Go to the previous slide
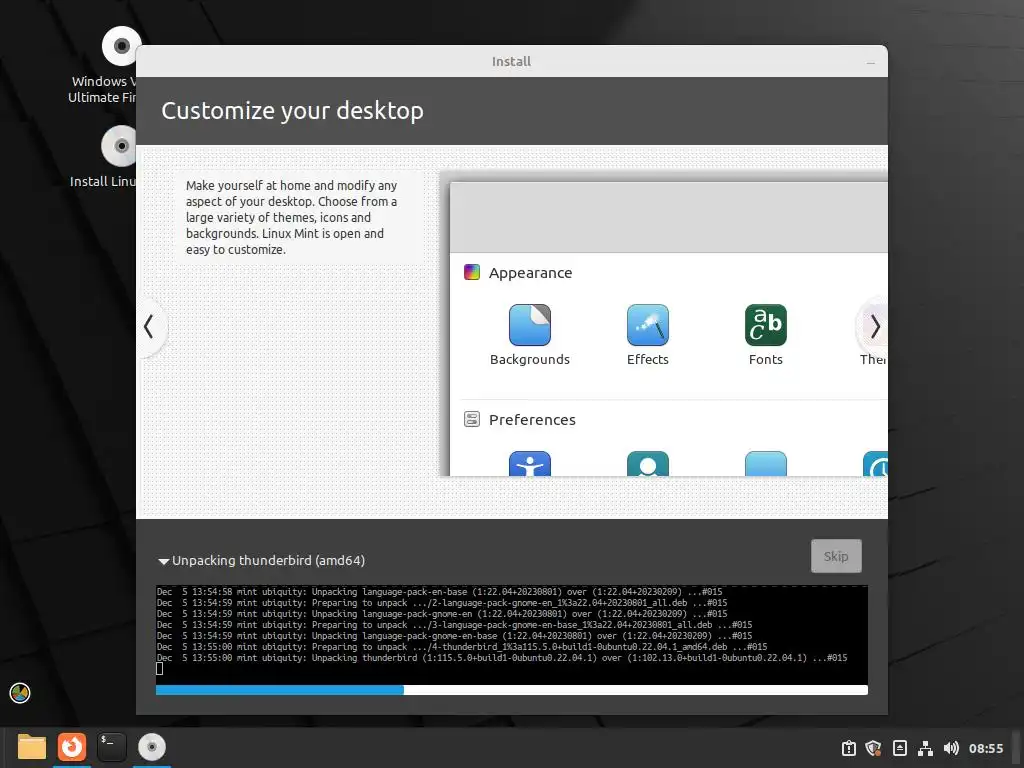1024x768 pixels. point(149,326)
